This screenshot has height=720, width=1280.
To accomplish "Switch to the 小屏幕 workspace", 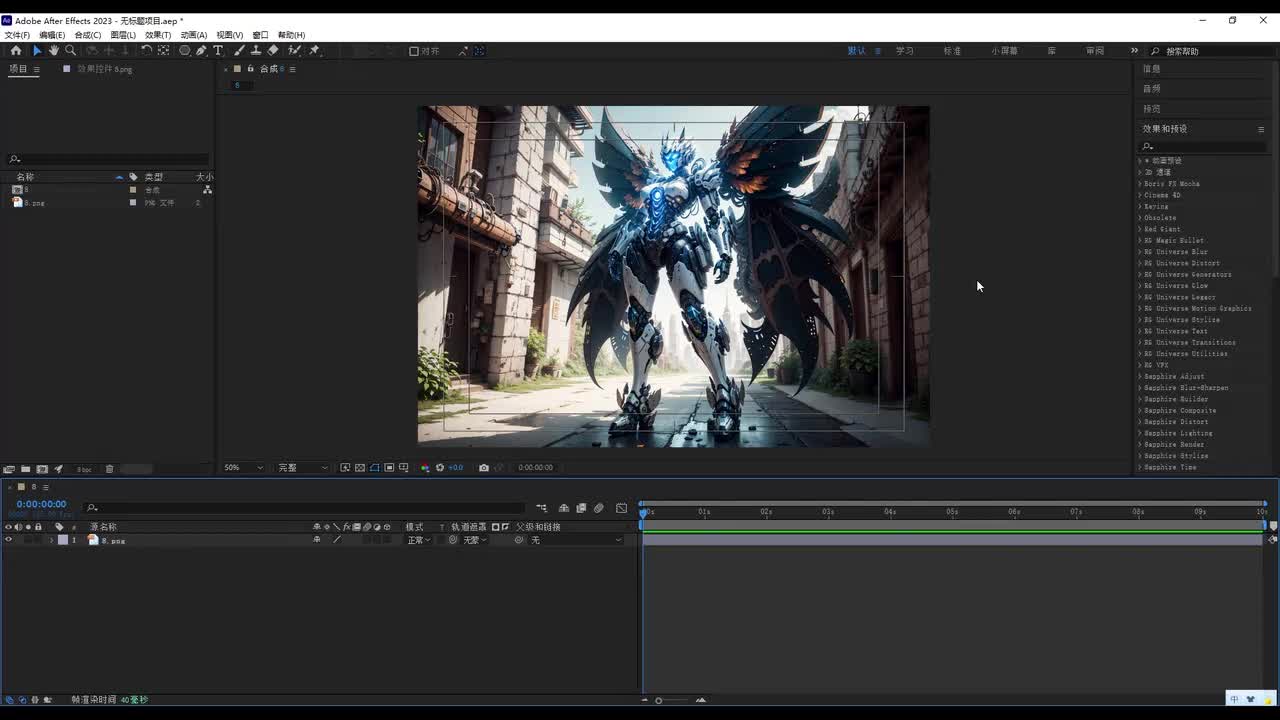I will pos(1005,51).
